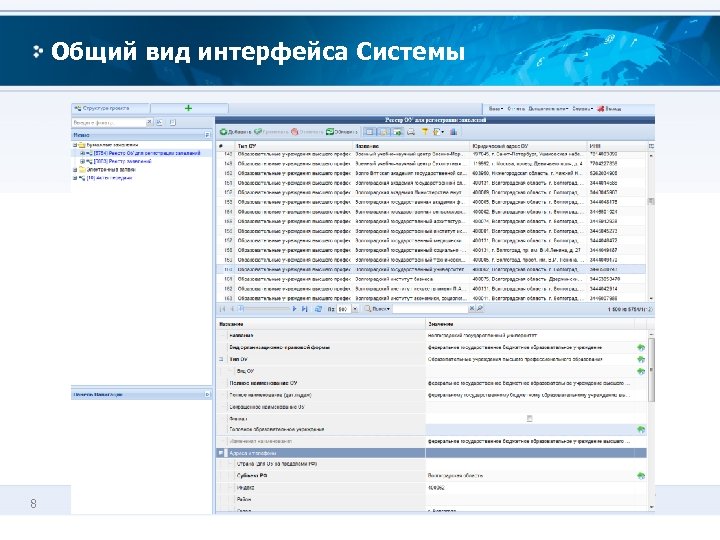Select table row number 153
Viewport: 720px width, 540px height.
[431, 202]
